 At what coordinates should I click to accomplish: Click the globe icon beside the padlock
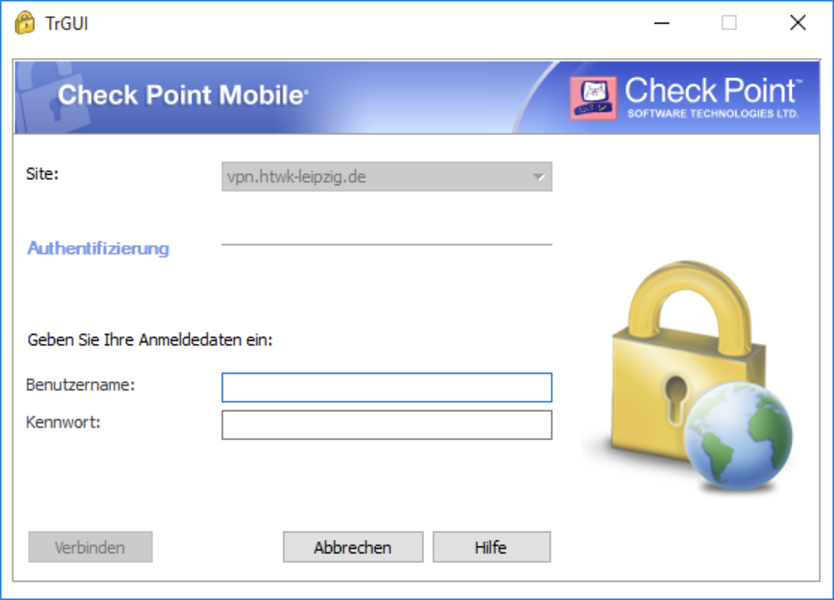pos(738,436)
